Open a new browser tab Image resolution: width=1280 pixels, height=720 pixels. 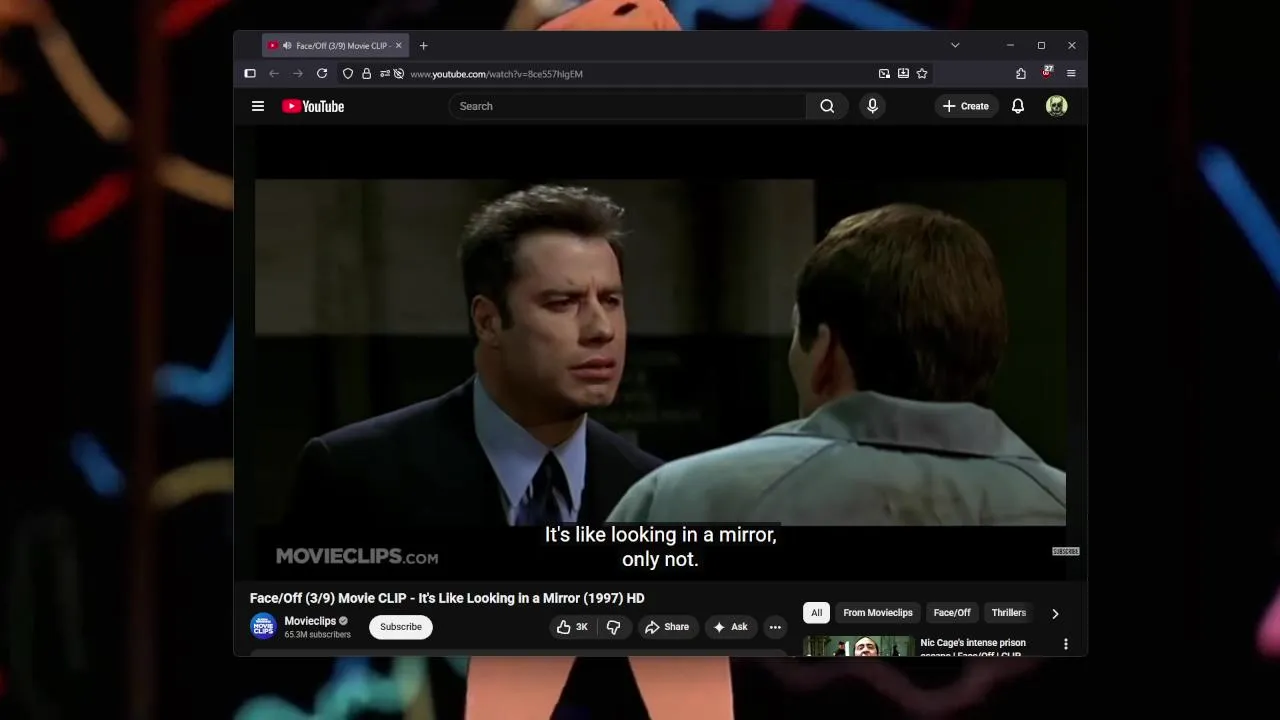coord(423,46)
